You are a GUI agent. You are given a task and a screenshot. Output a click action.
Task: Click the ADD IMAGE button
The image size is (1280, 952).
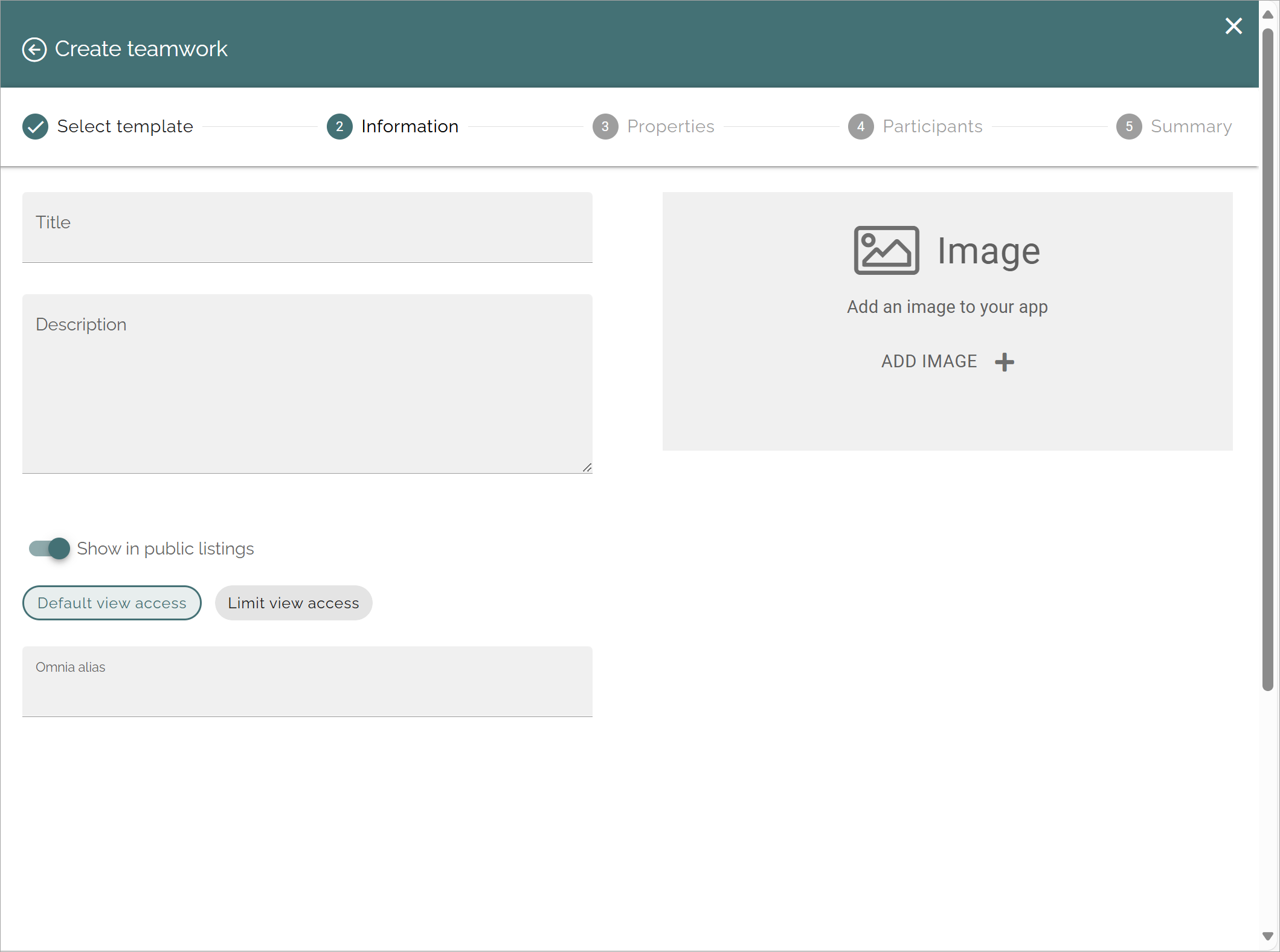click(947, 361)
